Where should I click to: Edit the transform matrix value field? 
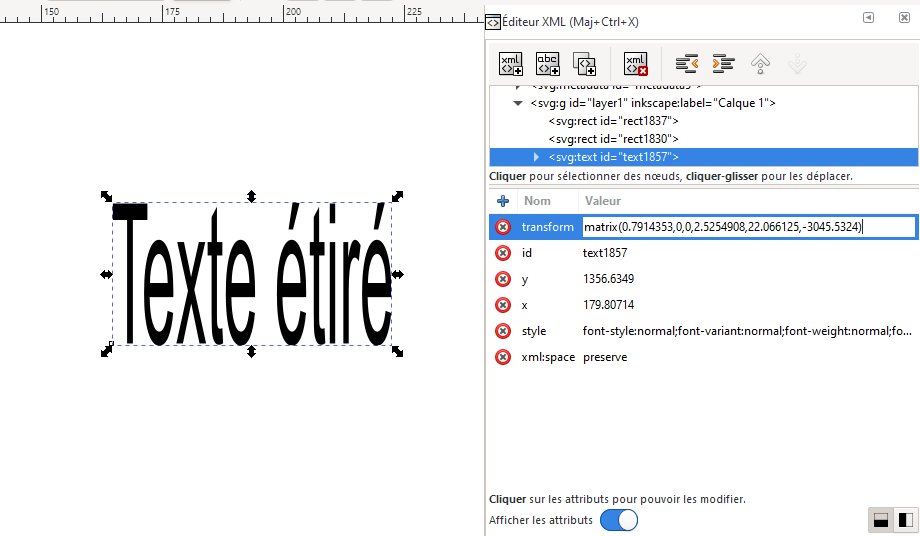click(749, 227)
